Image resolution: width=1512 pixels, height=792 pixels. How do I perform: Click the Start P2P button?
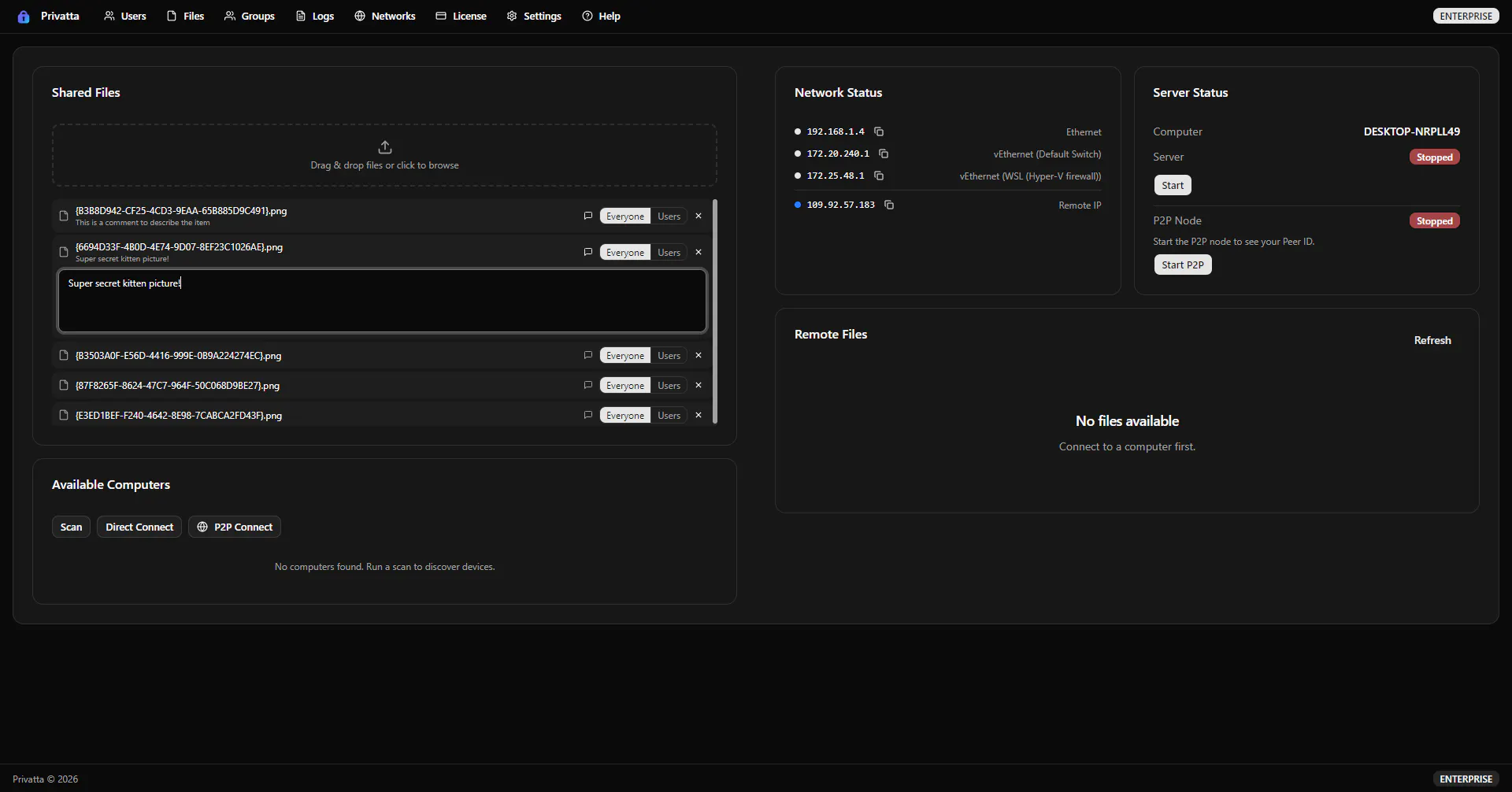coord(1183,265)
